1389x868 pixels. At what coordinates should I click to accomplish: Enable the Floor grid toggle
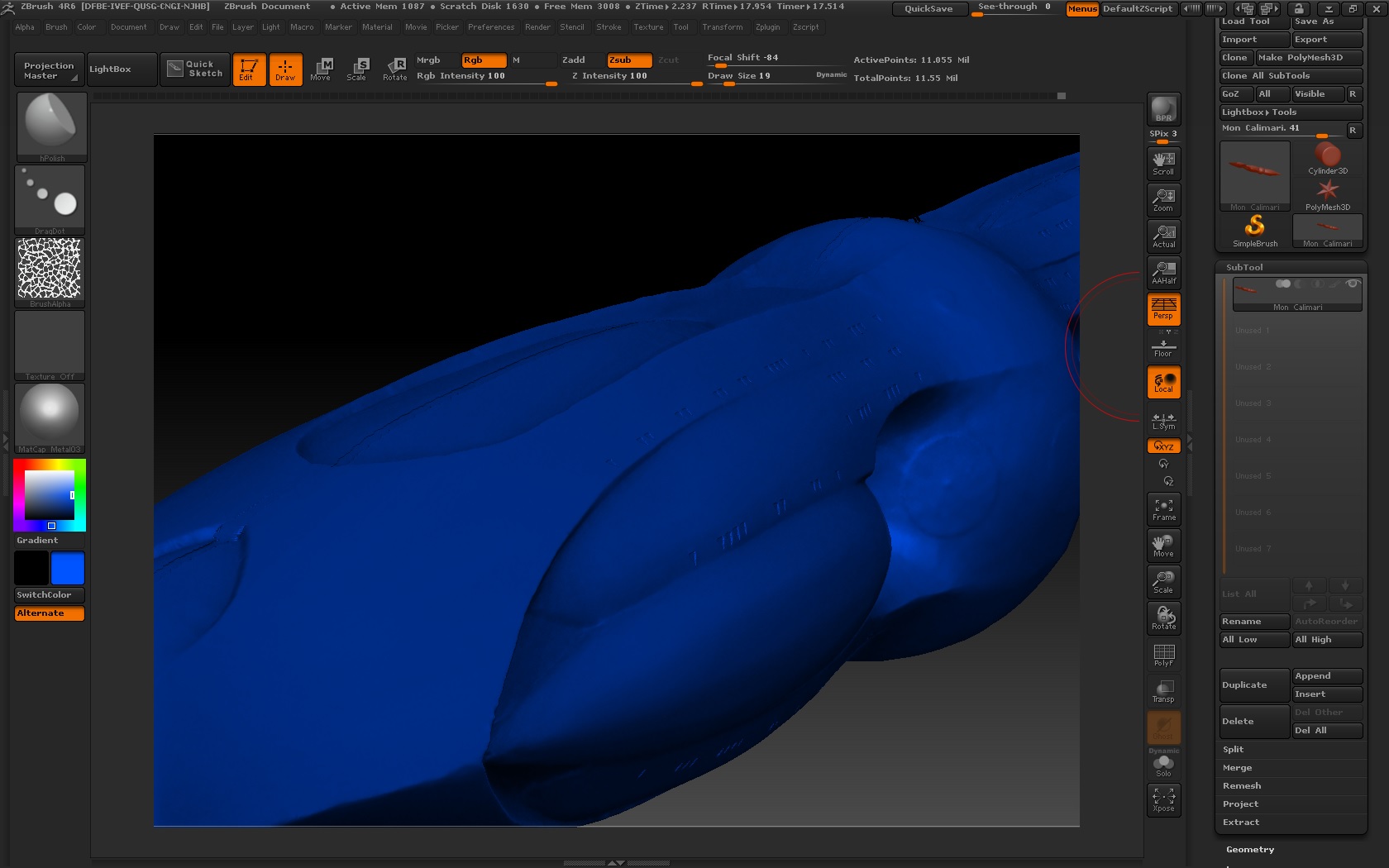click(x=1163, y=347)
